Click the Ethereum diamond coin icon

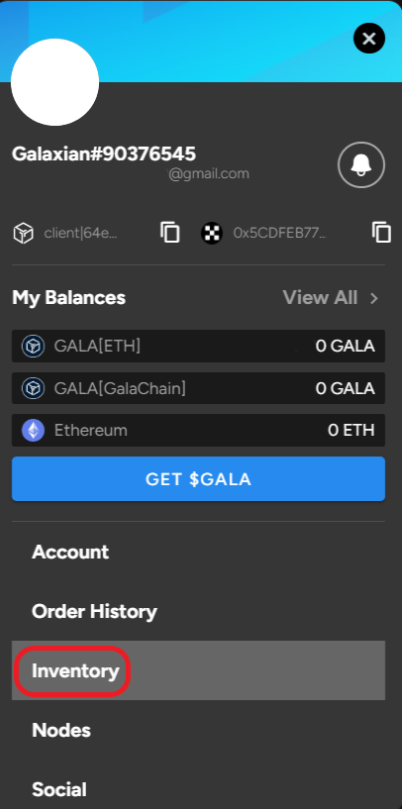tap(33, 430)
